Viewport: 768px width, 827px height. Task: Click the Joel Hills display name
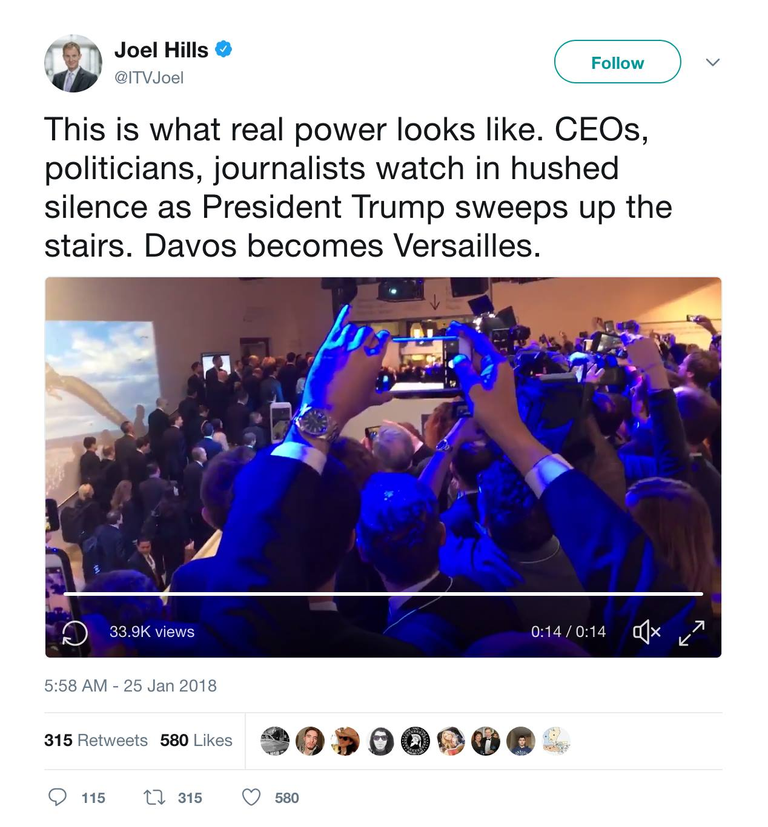[161, 50]
